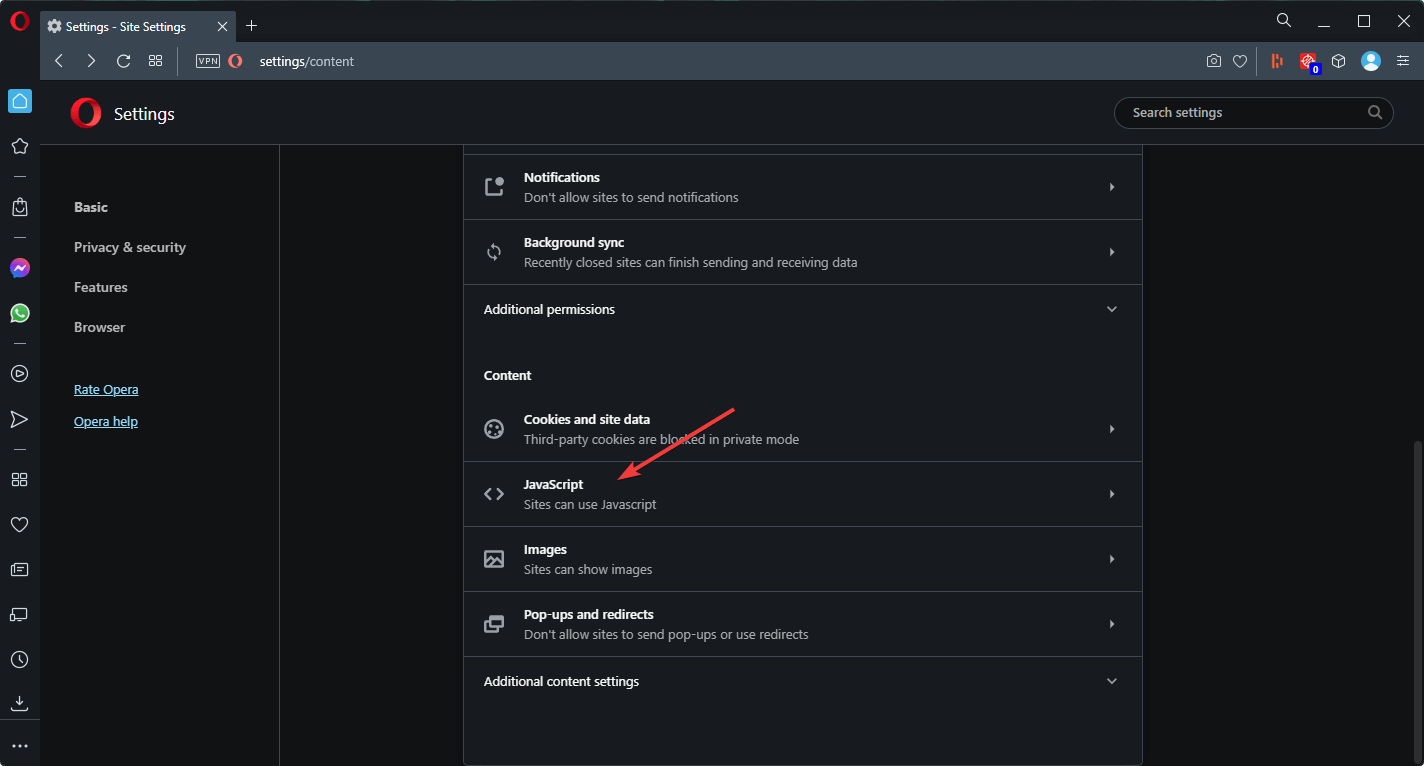Expand Additional permissions section
Image resolution: width=1424 pixels, height=766 pixels.
[x=802, y=310]
